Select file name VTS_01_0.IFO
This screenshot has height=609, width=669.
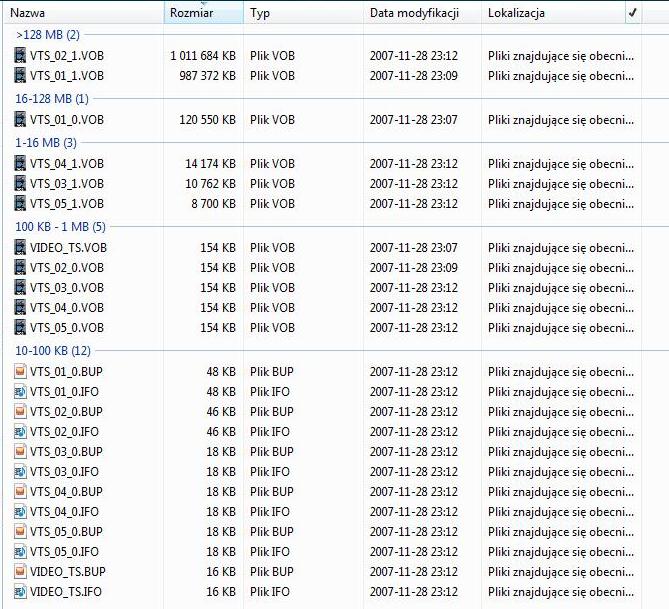(x=64, y=392)
